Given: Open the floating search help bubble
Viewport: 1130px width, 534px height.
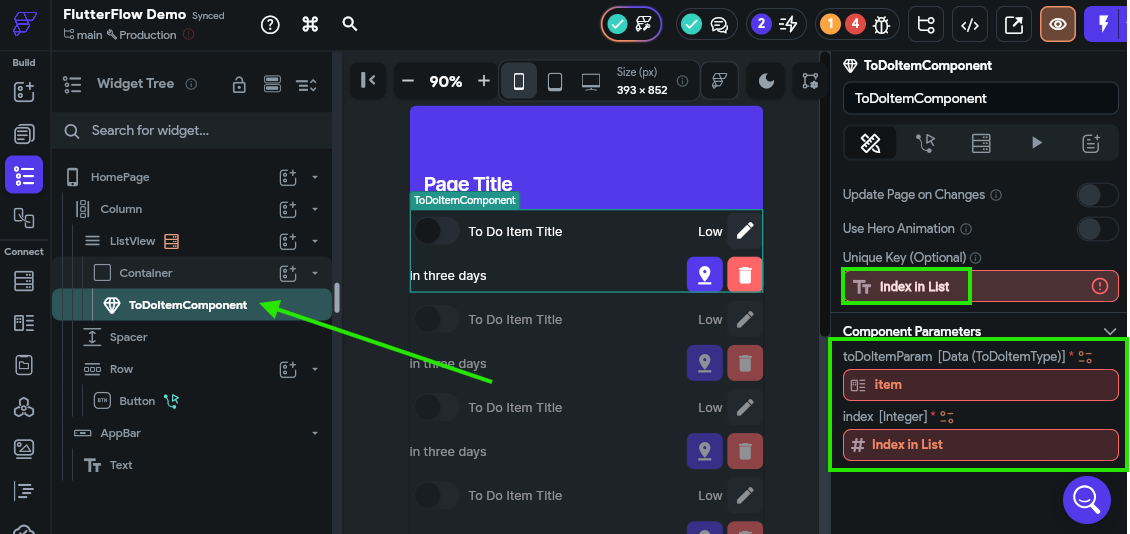Looking at the screenshot, I should click(x=1087, y=499).
